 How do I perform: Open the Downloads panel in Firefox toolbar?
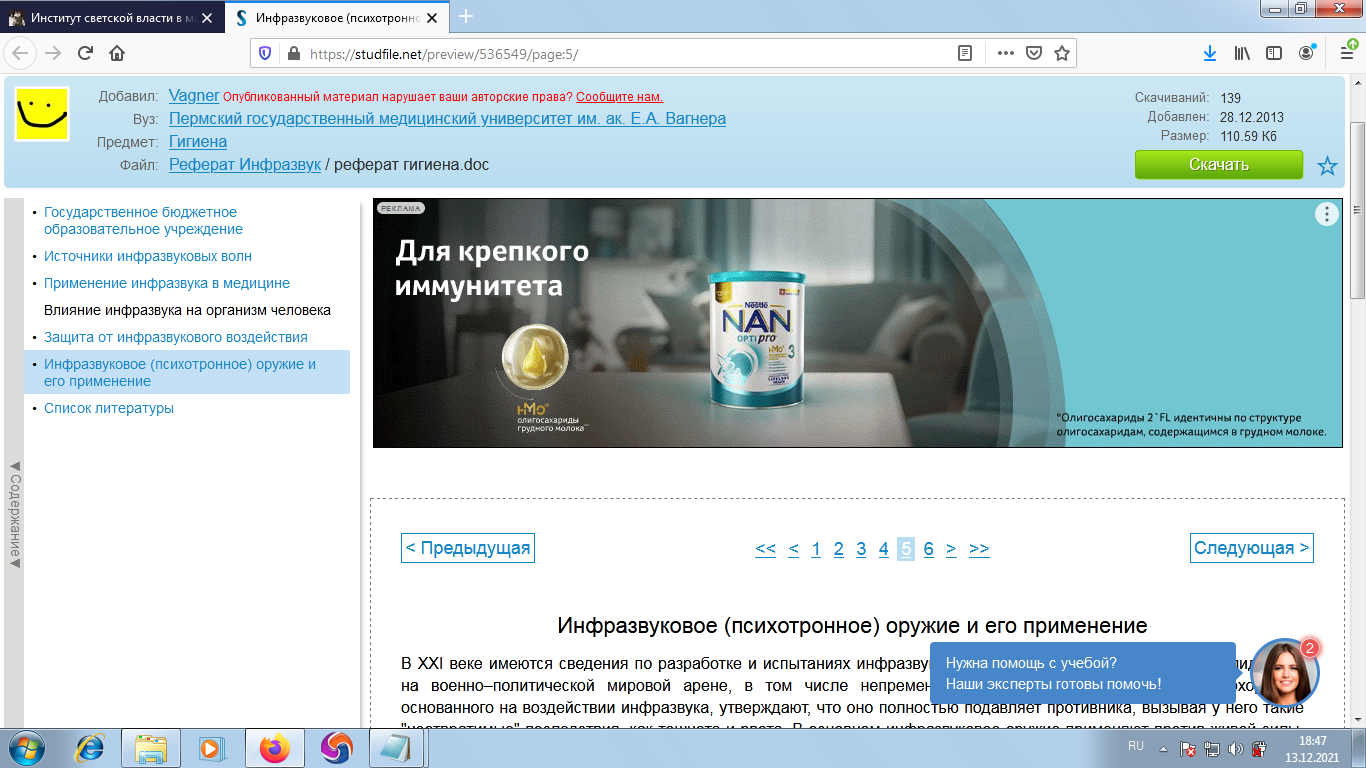[1210, 53]
